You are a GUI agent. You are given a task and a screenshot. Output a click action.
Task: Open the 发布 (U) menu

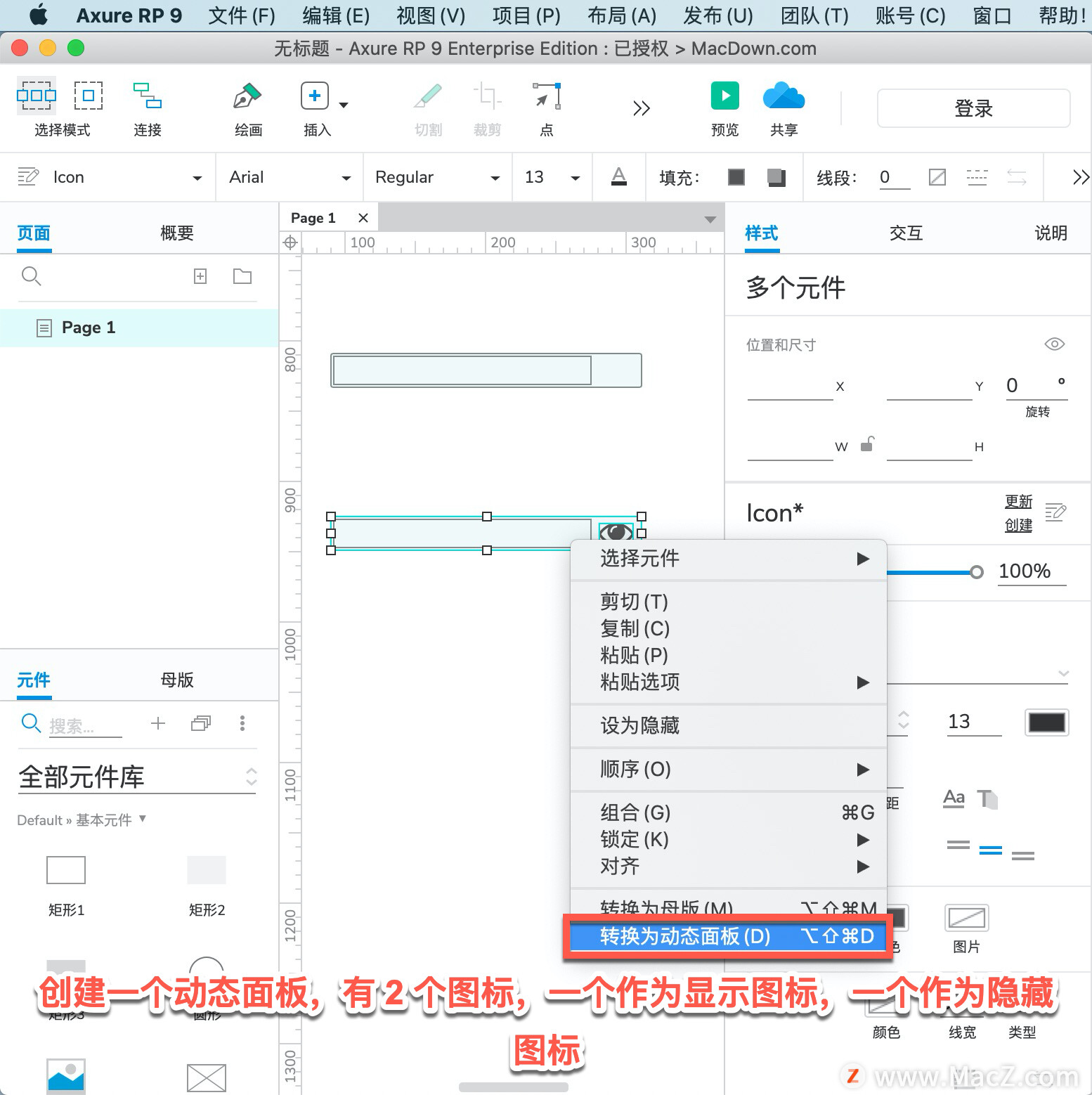718,15
